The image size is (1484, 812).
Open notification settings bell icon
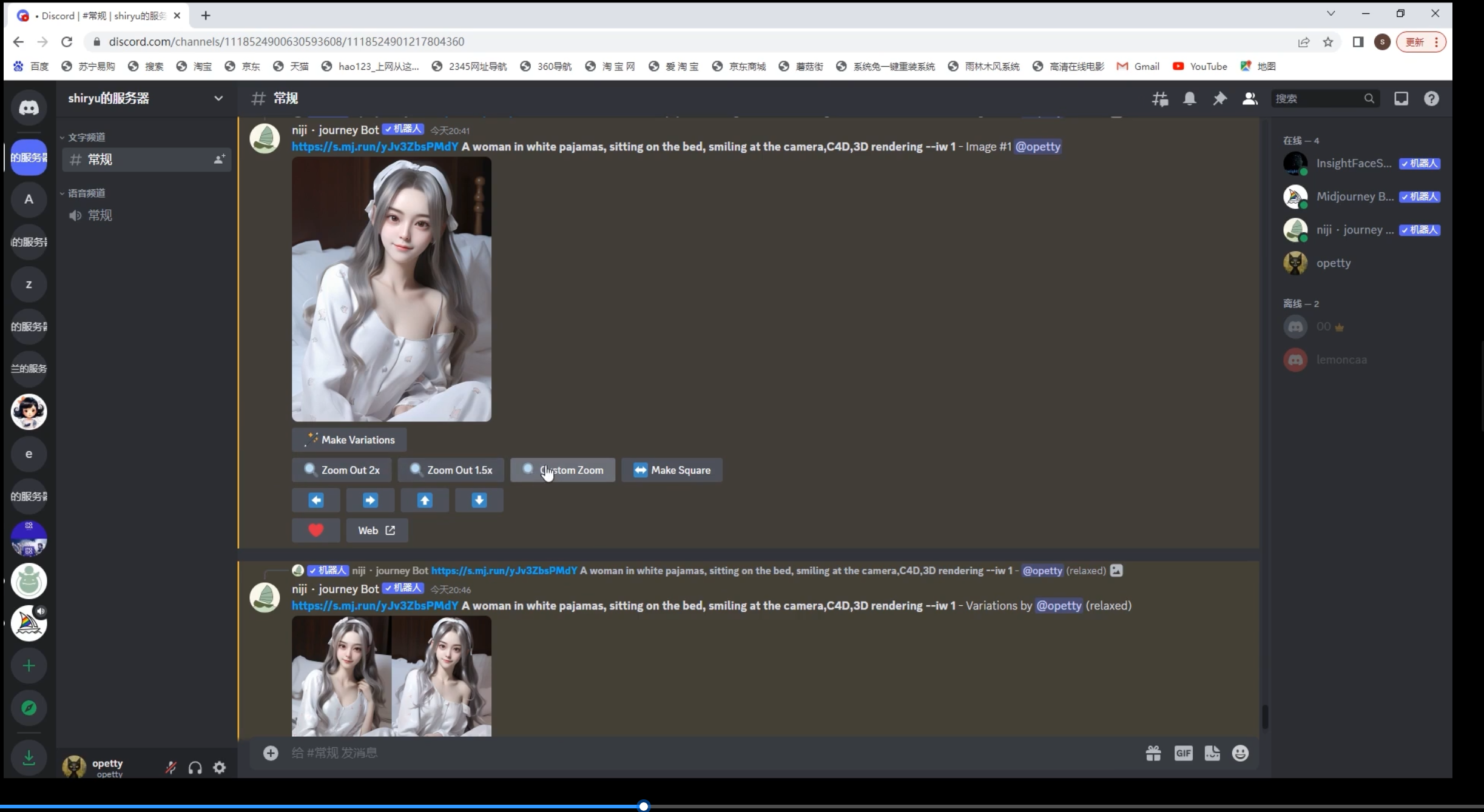(1190, 98)
